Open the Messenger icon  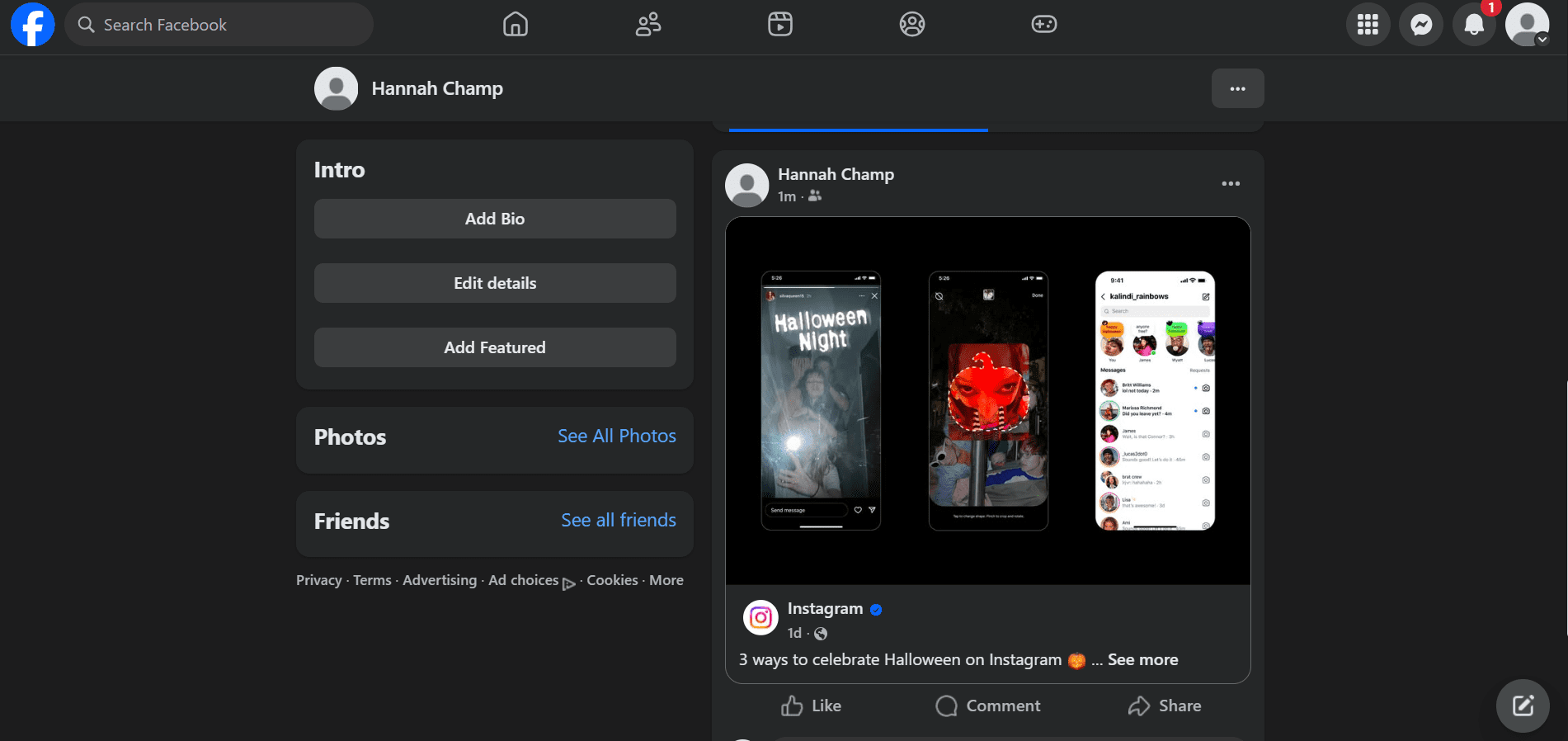[1421, 25]
